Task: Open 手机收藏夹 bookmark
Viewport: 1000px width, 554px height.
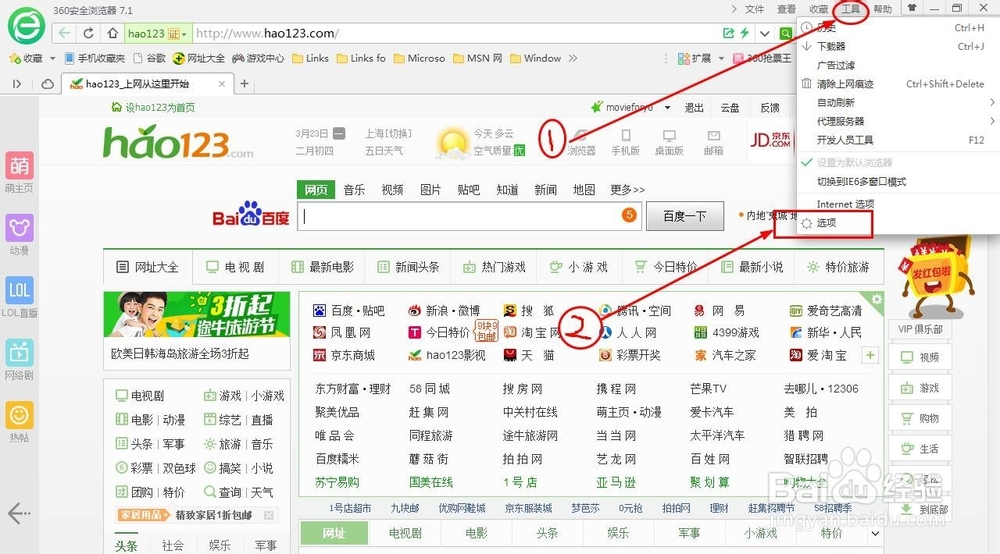Action: coord(94,58)
